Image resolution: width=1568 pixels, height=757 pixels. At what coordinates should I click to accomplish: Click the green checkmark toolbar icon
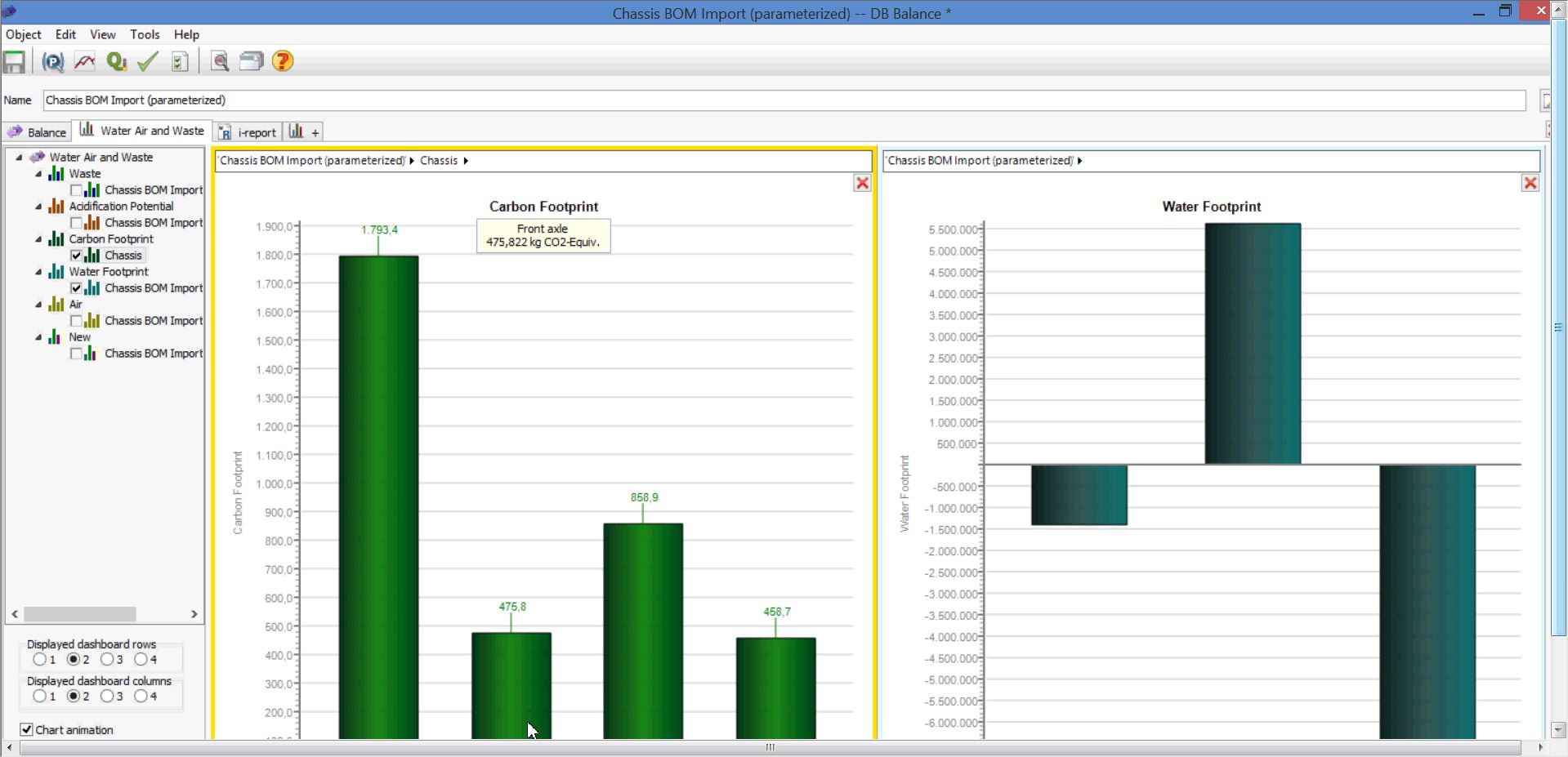(148, 61)
